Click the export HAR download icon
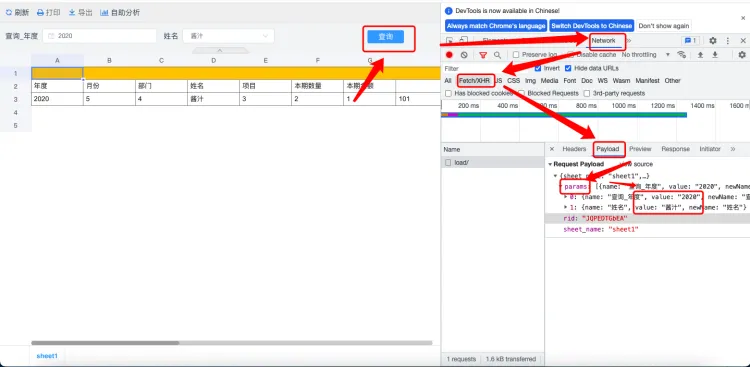This screenshot has height=367, width=750. coord(715,55)
